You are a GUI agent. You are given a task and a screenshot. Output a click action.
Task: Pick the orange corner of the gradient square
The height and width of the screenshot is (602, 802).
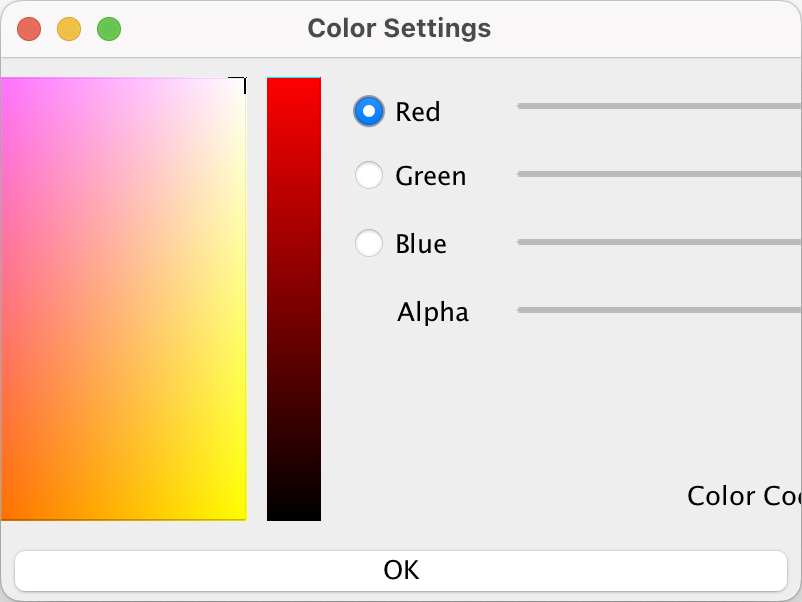tap(6, 513)
